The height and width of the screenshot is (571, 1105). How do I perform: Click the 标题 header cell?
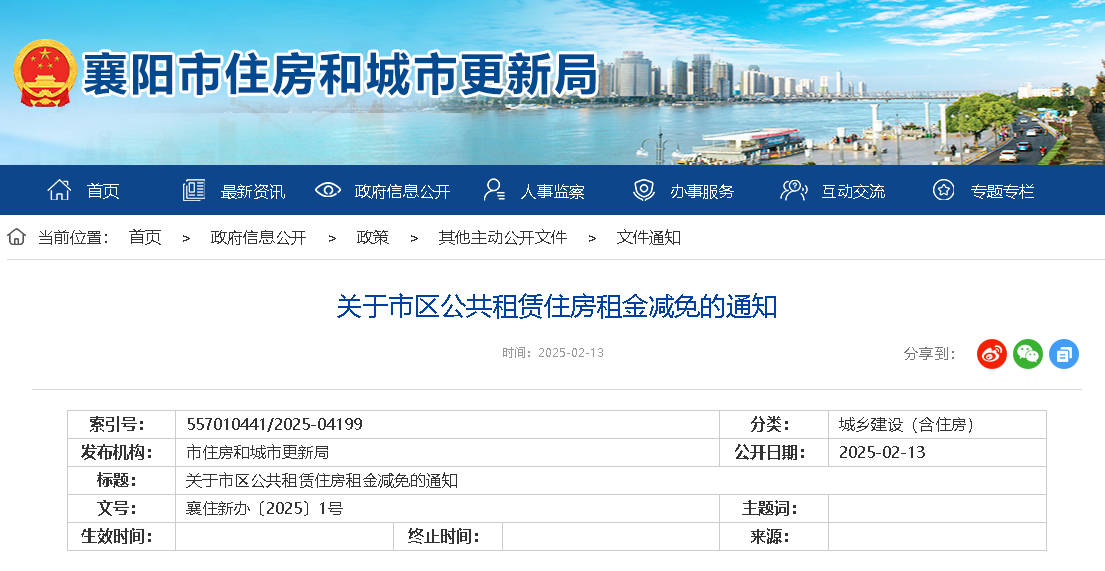click(121, 481)
